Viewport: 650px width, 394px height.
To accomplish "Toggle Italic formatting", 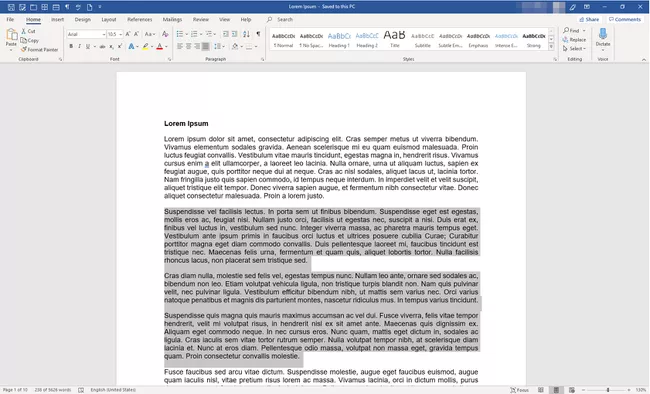I will pyautogui.click(x=79, y=46).
